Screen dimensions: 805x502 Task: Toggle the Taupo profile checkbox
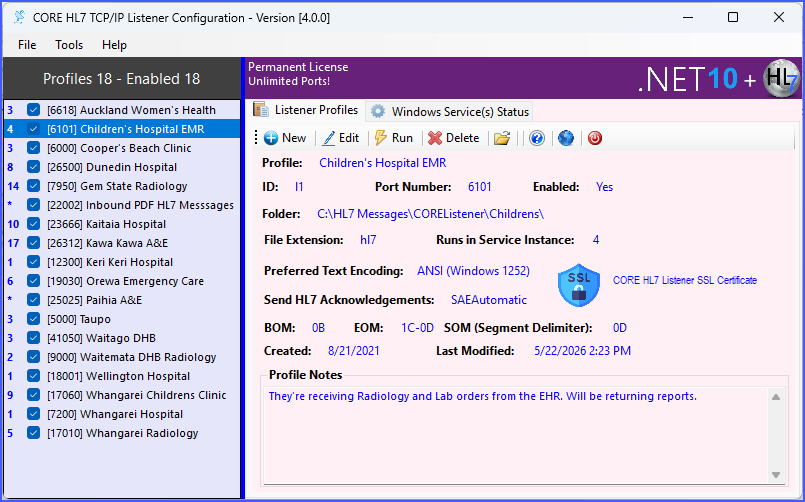point(33,319)
